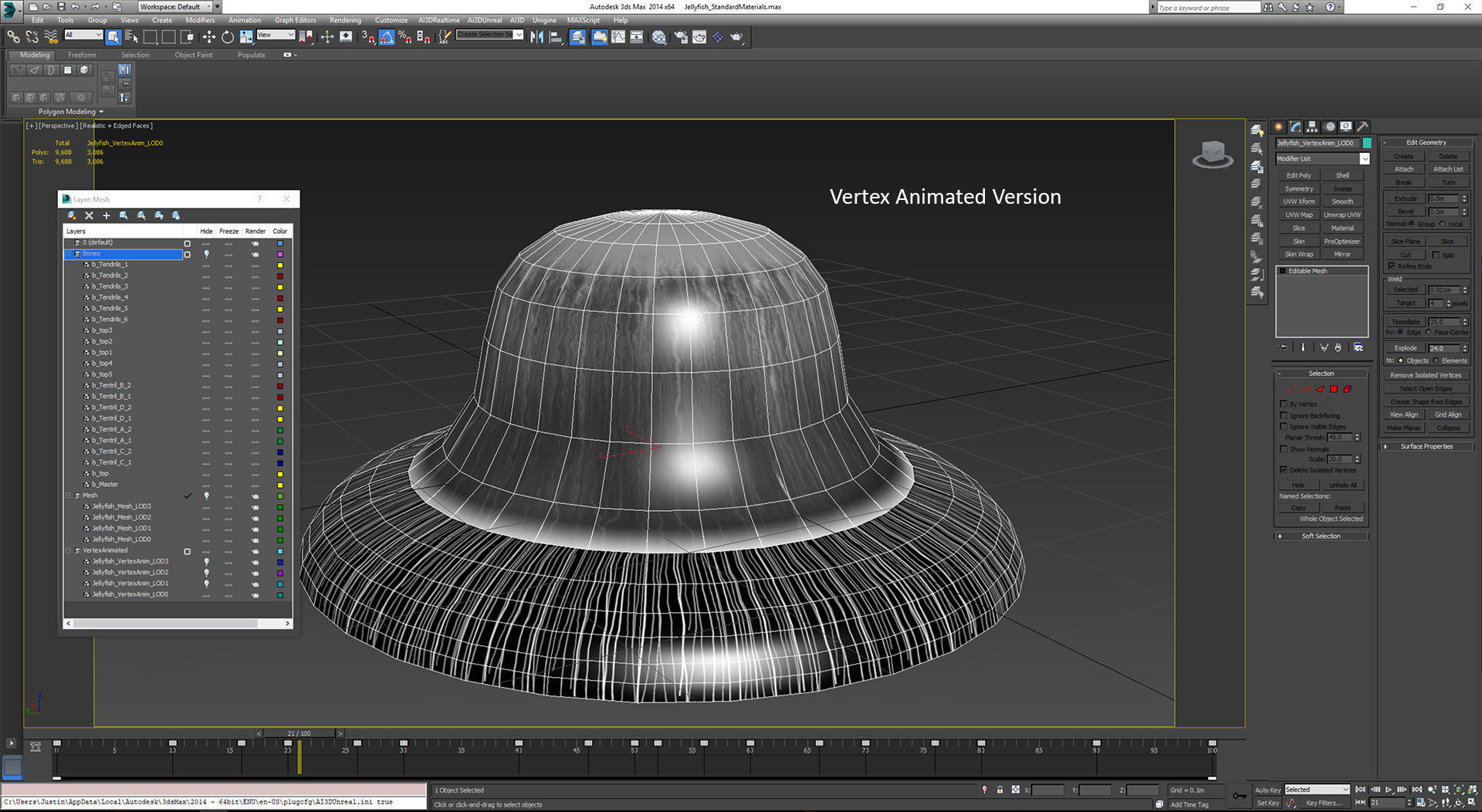The image size is (1482, 812).
Task: Open Select by Name dialog
Action: click(x=131, y=36)
